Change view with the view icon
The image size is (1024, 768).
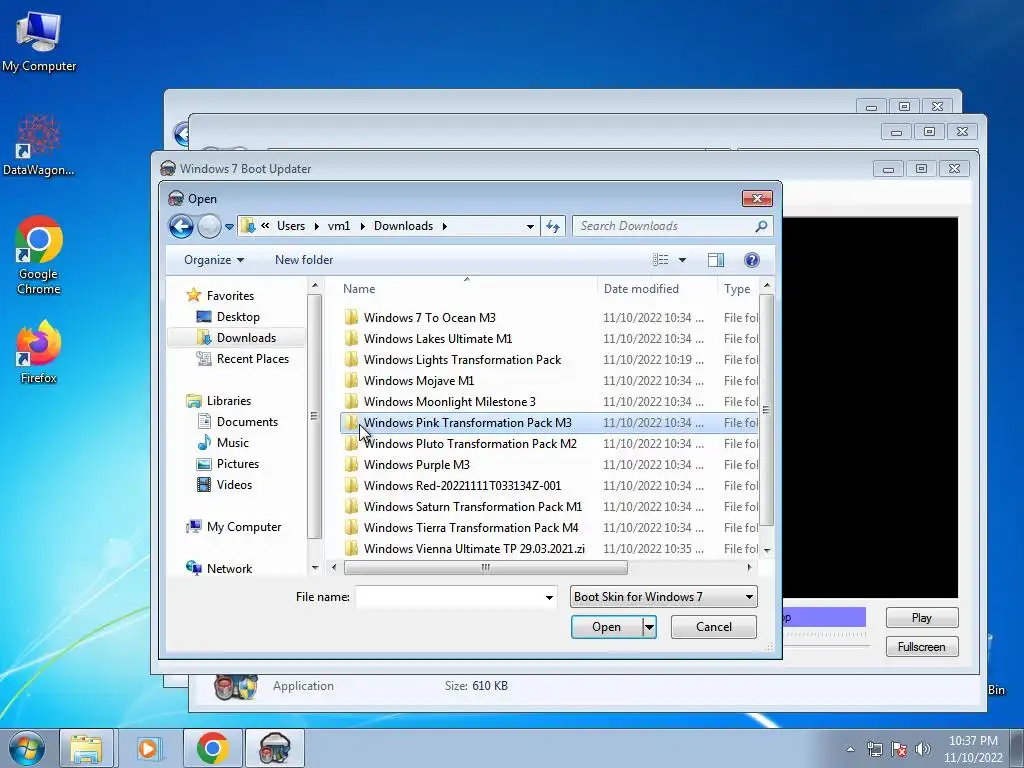coord(660,260)
